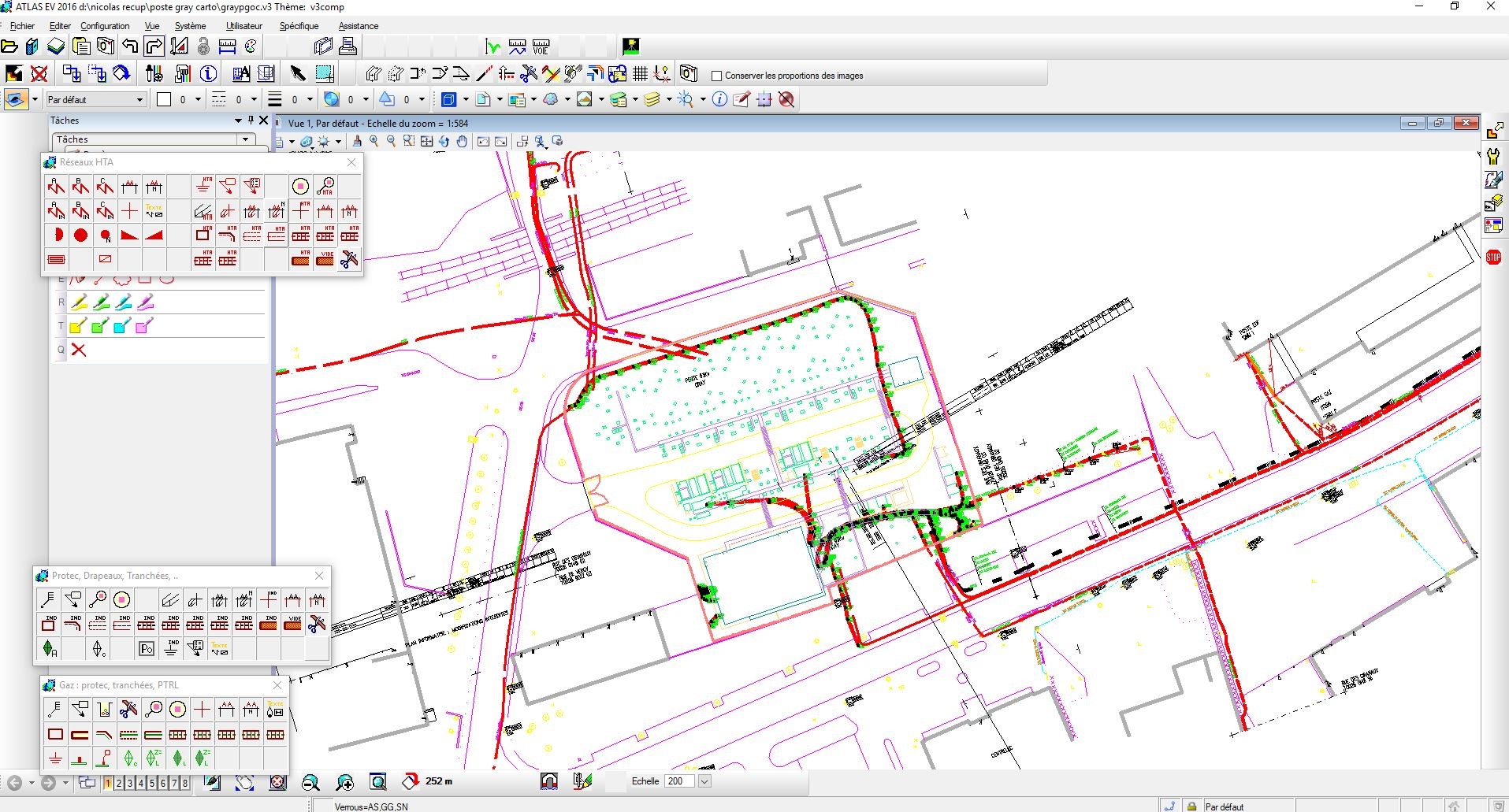Click the pan hand tool in view toolbar
Viewport: 1509px width, 812px height.
462,142
